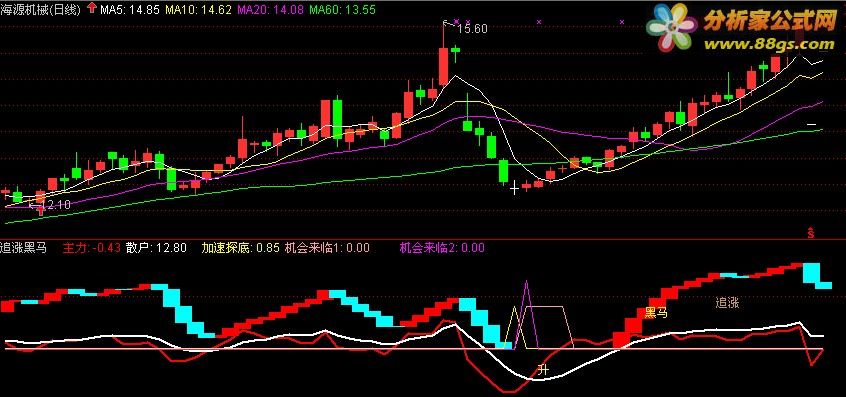The width and height of the screenshot is (846, 397).
Task: Select the 机会来临2: 0.00 value
Action: click(x=442, y=248)
